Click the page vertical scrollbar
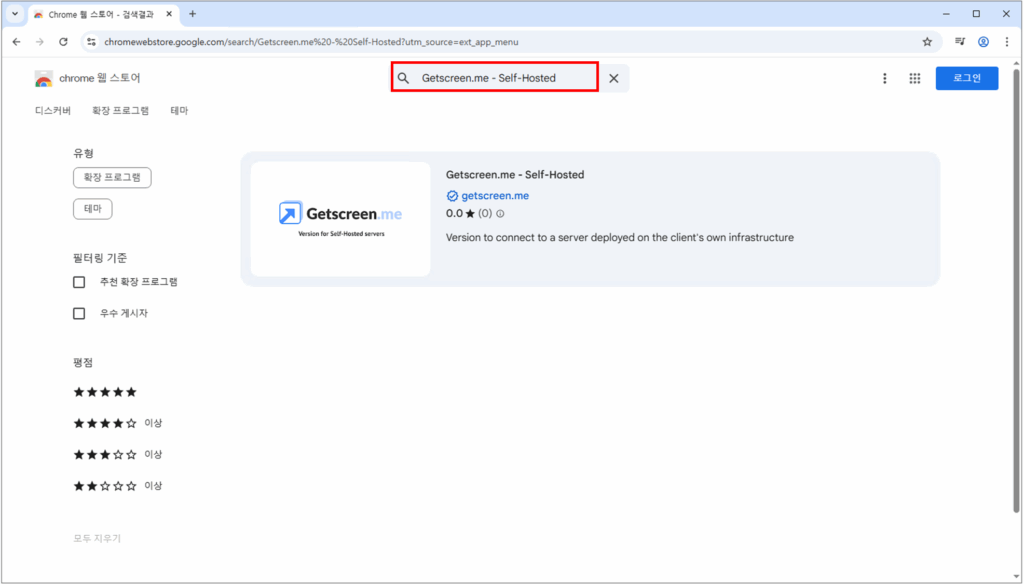Viewport: 1024px width, 584px height. [x=1016, y=291]
